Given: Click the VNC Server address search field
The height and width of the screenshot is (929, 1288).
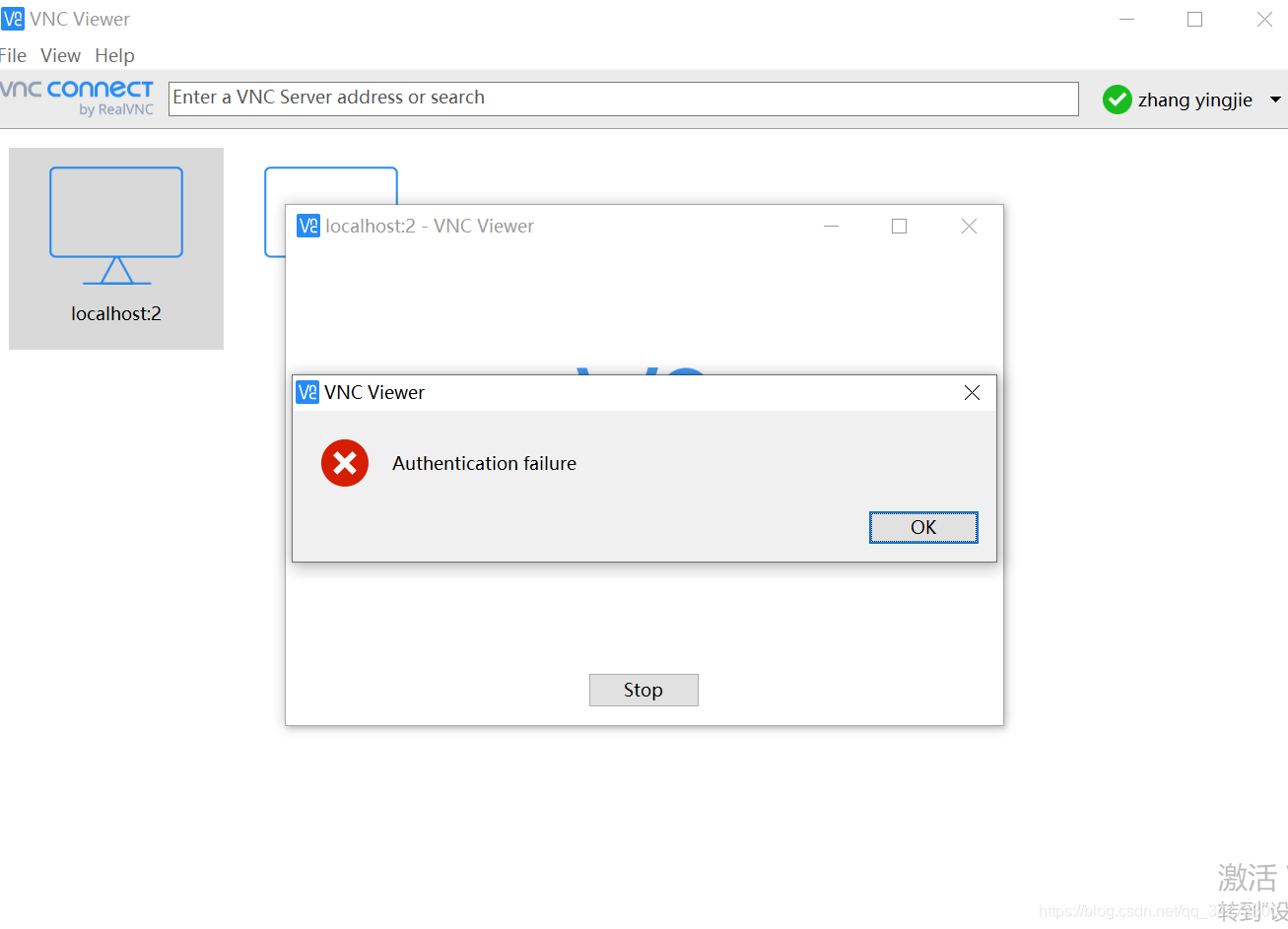Looking at the screenshot, I should 623,99.
